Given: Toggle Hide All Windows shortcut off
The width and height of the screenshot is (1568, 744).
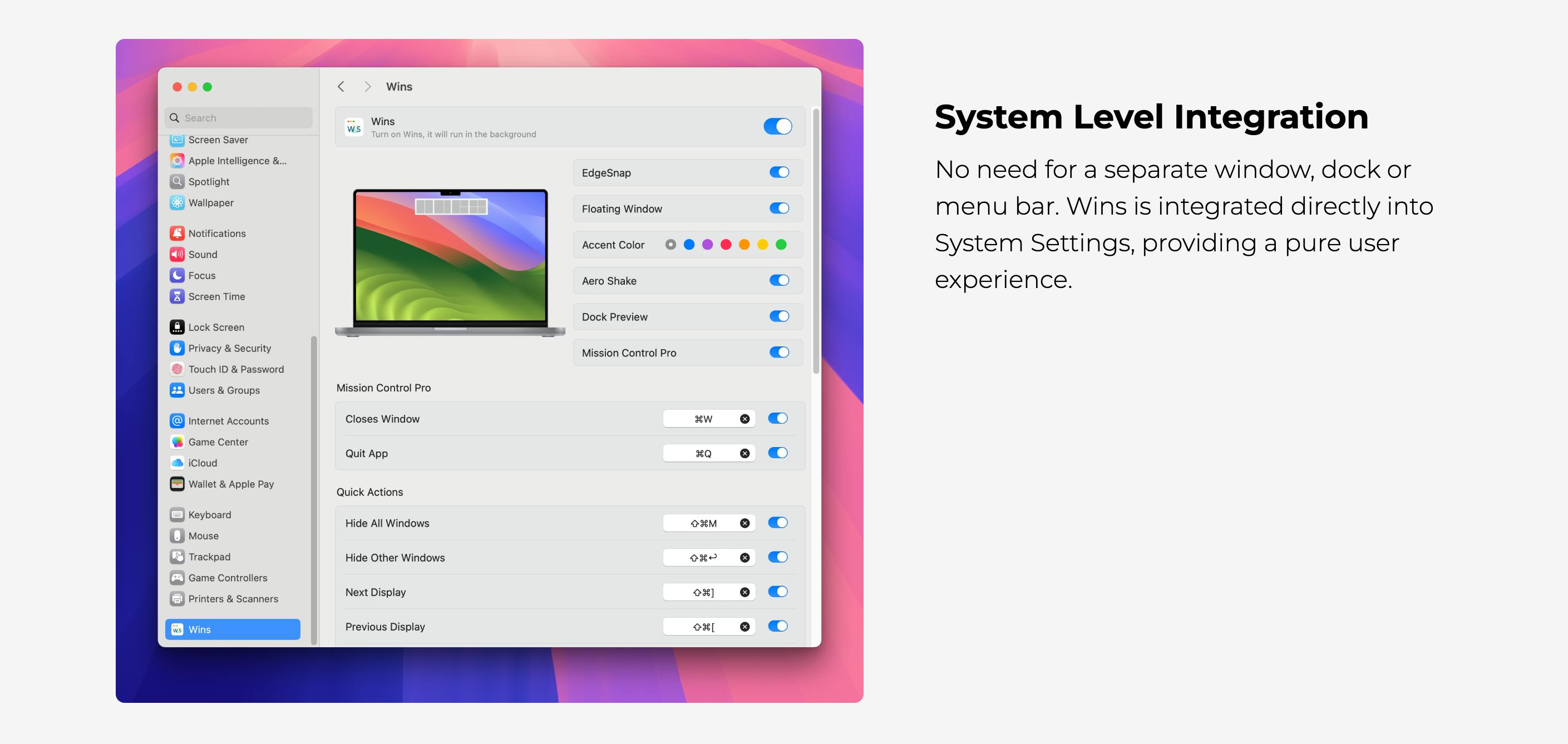Looking at the screenshot, I should (778, 523).
